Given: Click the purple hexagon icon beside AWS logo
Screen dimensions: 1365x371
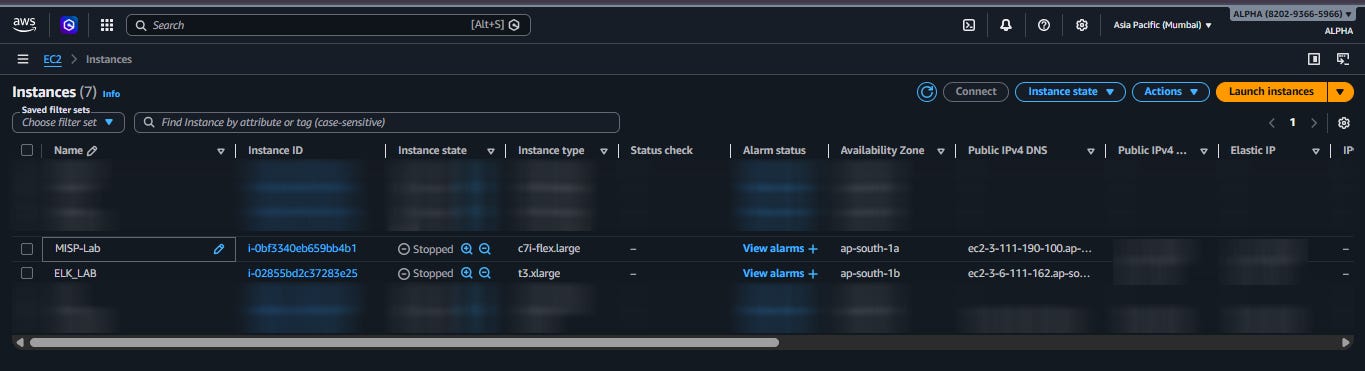Looking at the screenshot, I should coord(69,25).
